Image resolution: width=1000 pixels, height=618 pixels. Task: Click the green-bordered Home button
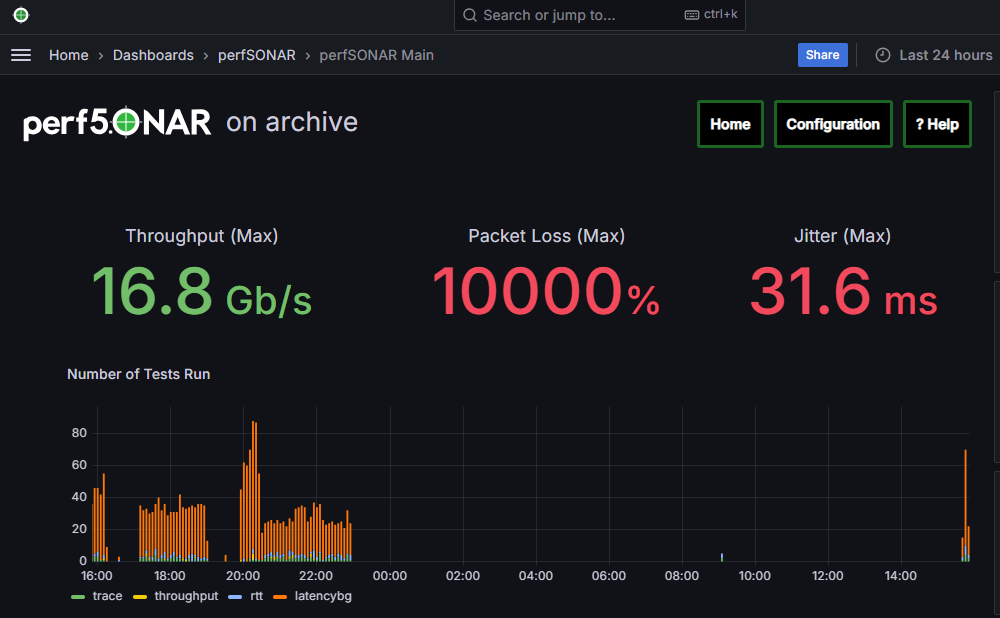tap(730, 124)
